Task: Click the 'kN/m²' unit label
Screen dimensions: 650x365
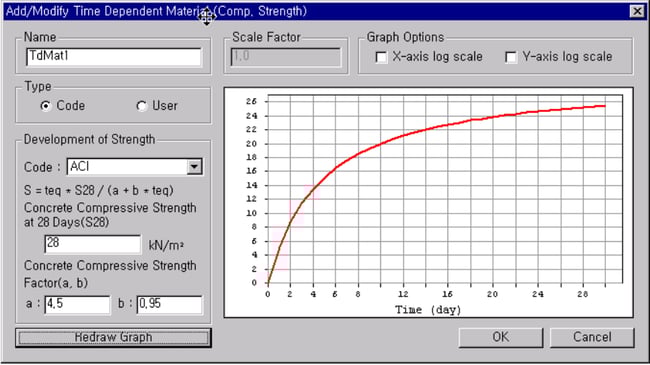Action: (x=166, y=246)
